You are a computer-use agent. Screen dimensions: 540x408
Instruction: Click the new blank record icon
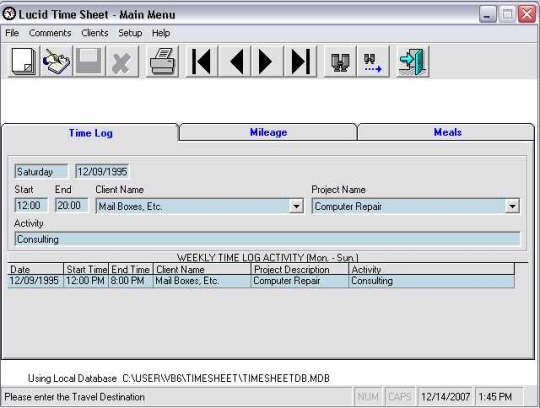(x=23, y=61)
